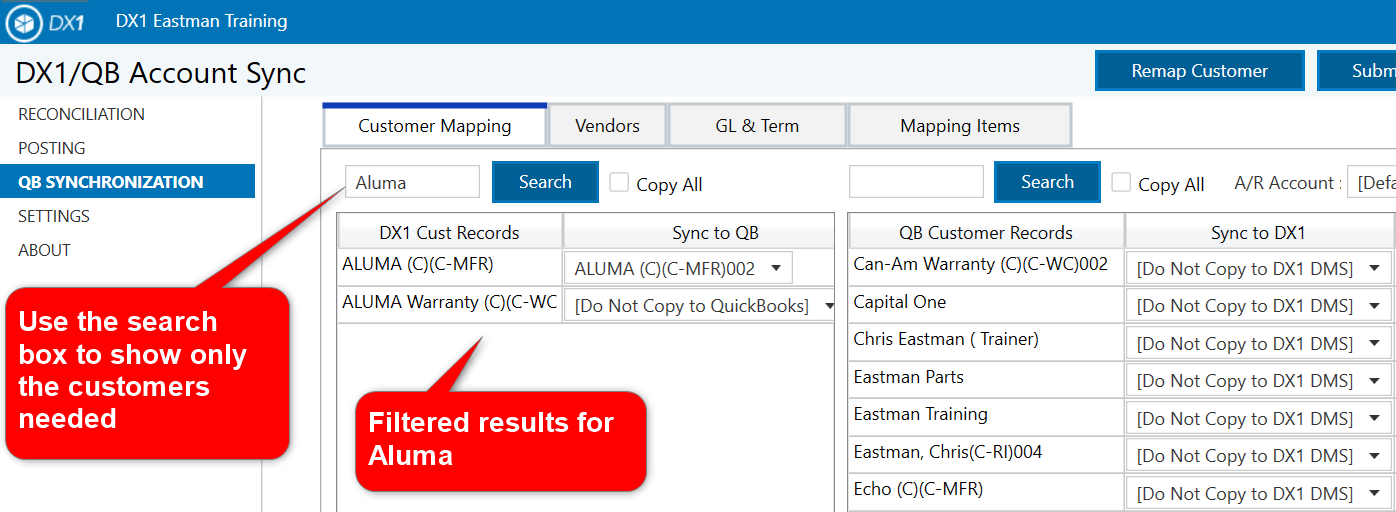Open Eastman Parts sync to DX1 dropdown
Image resolution: width=1396 pixels, height=512 pixels.
[x=1258, y=381]
